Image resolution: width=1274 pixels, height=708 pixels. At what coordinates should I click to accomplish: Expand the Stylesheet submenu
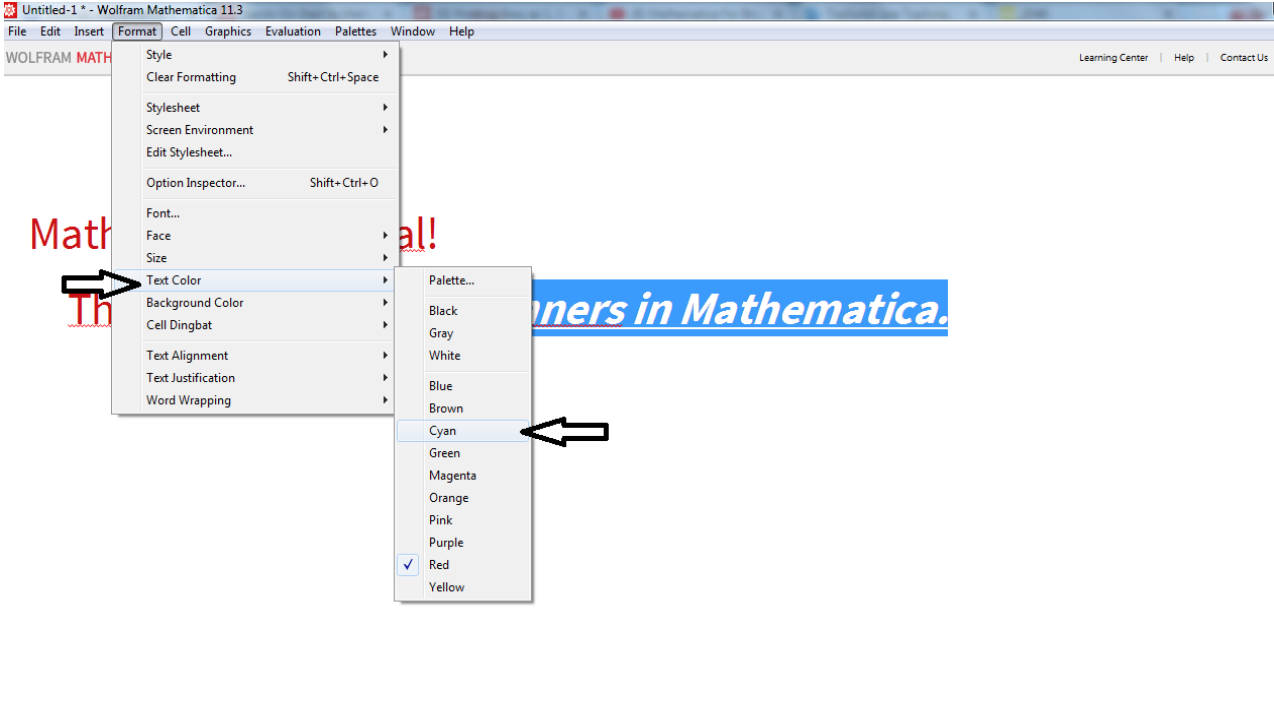[x=256, y=107]
